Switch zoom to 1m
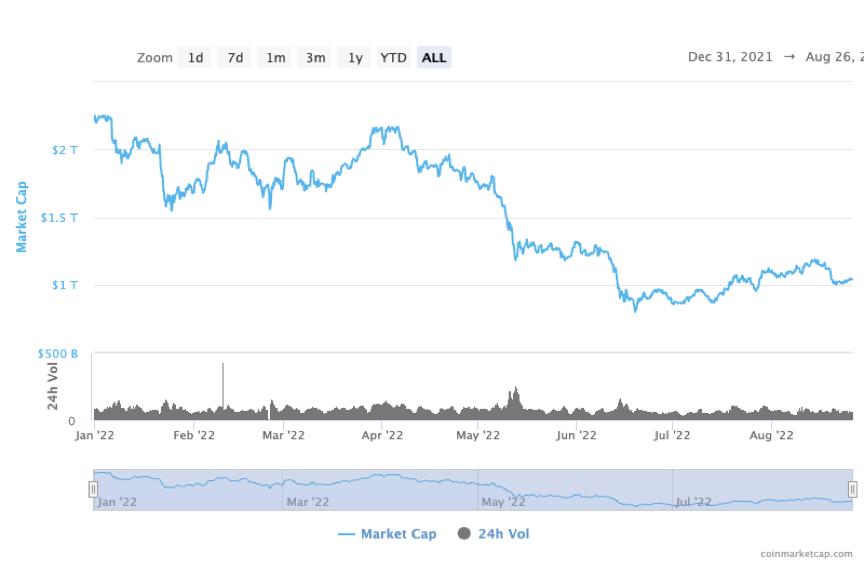Viewport: 864px width, 562px height. click(x=276, y=57)
